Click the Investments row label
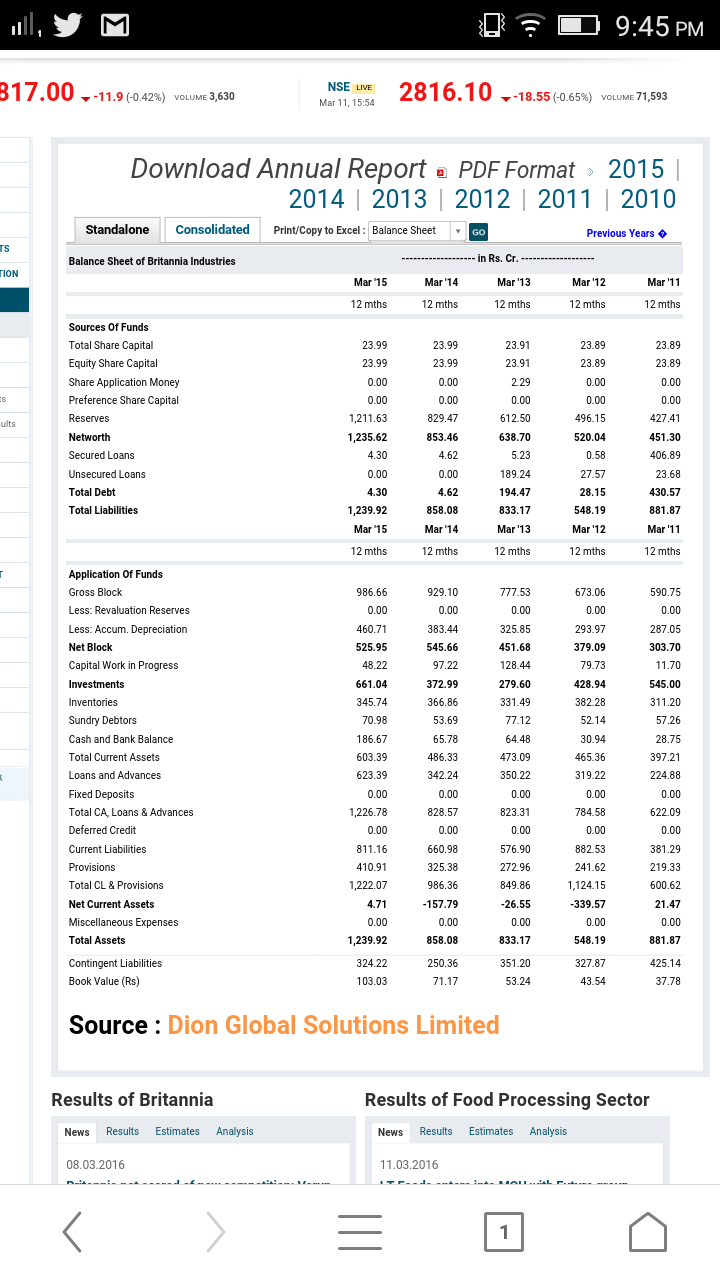 (x=97, y=684)
